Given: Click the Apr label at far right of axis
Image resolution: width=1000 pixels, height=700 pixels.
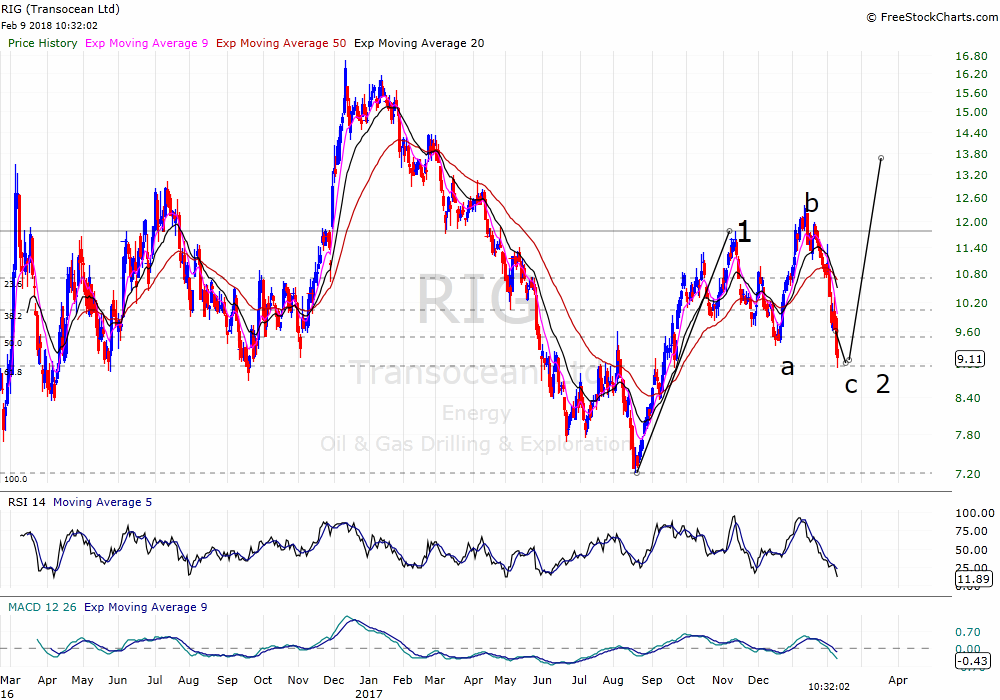Looking at the screenshot, I should pos(897,680).
